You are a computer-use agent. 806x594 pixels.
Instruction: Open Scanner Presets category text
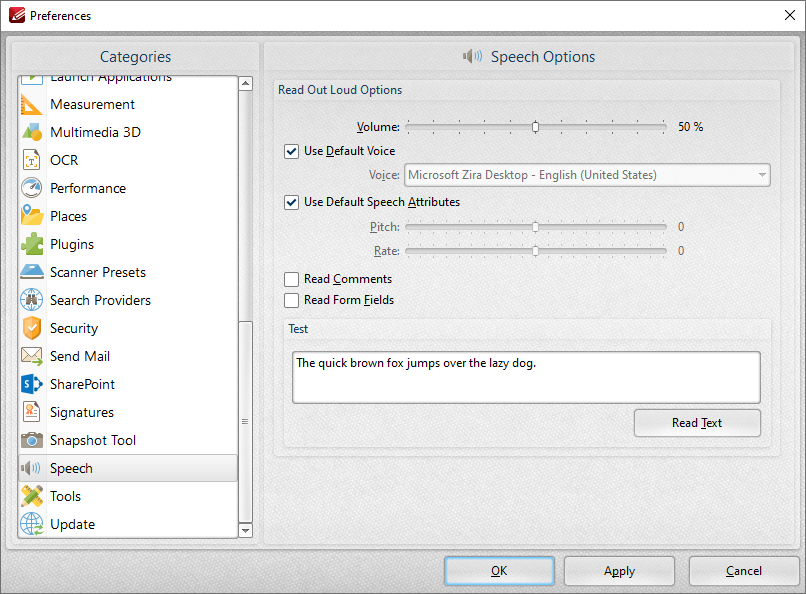pos(98,272)
